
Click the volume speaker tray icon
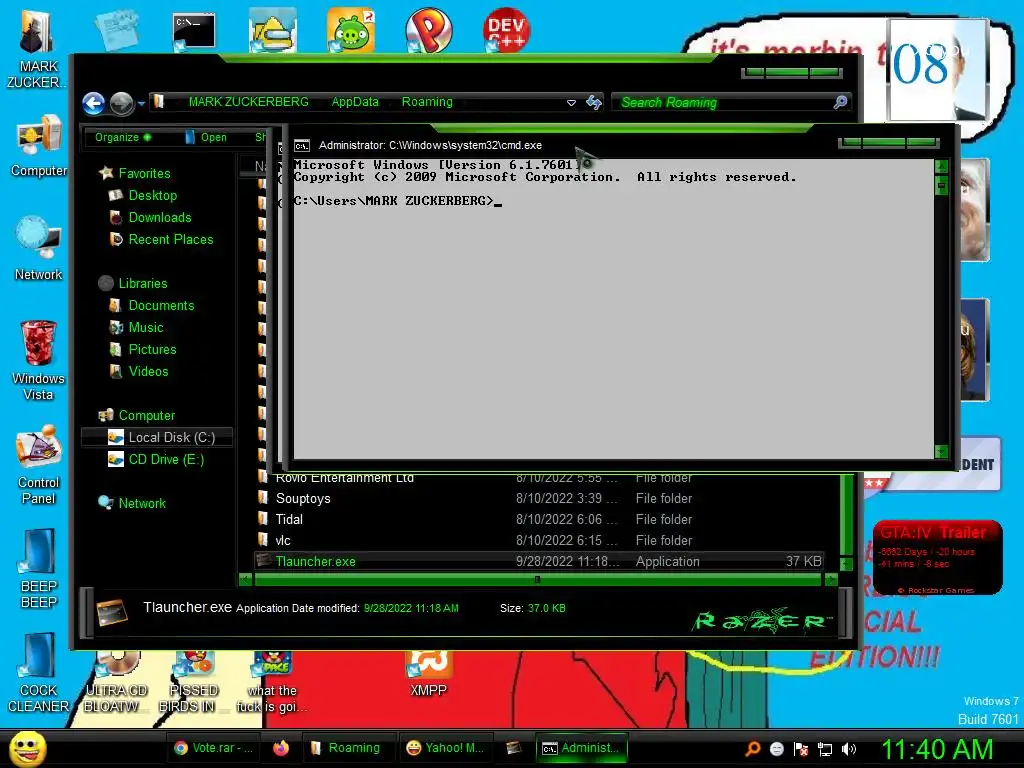[848, 749]
